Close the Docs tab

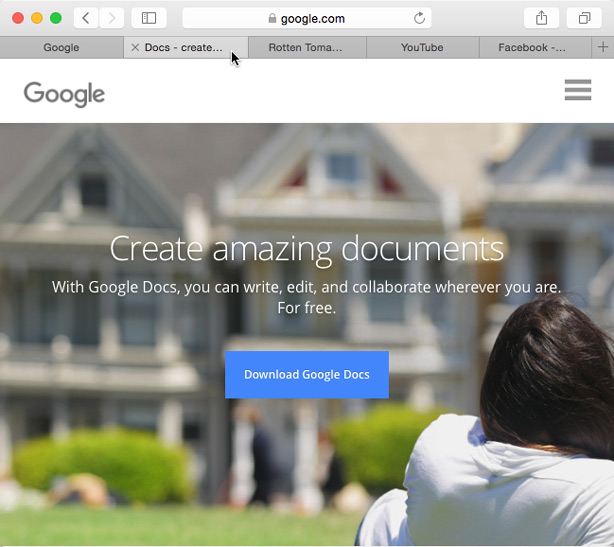click(135, 47)
